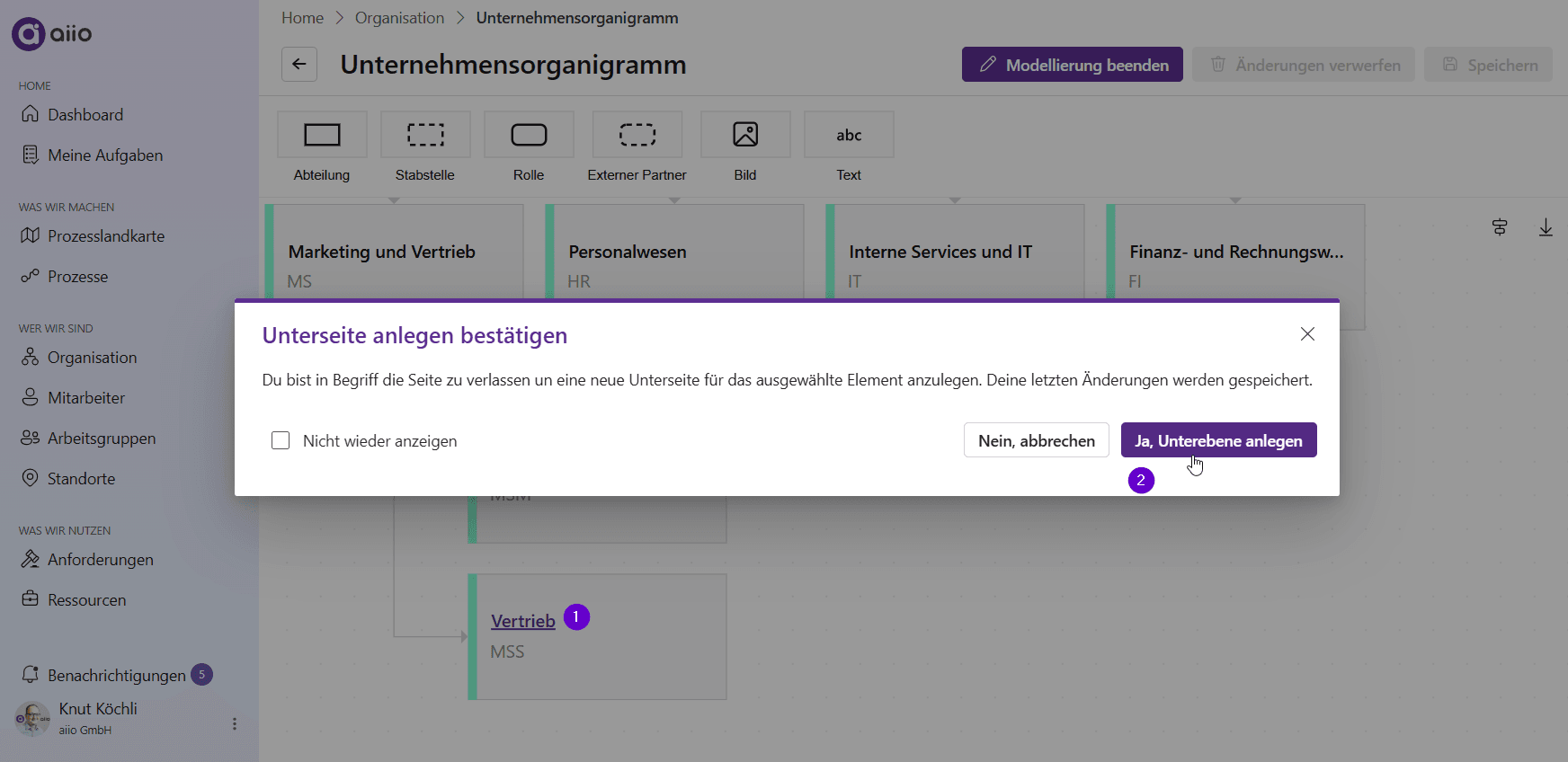Select the Rolle shape tool
This screenshot has width=1568, height=762.
[529, 135]
